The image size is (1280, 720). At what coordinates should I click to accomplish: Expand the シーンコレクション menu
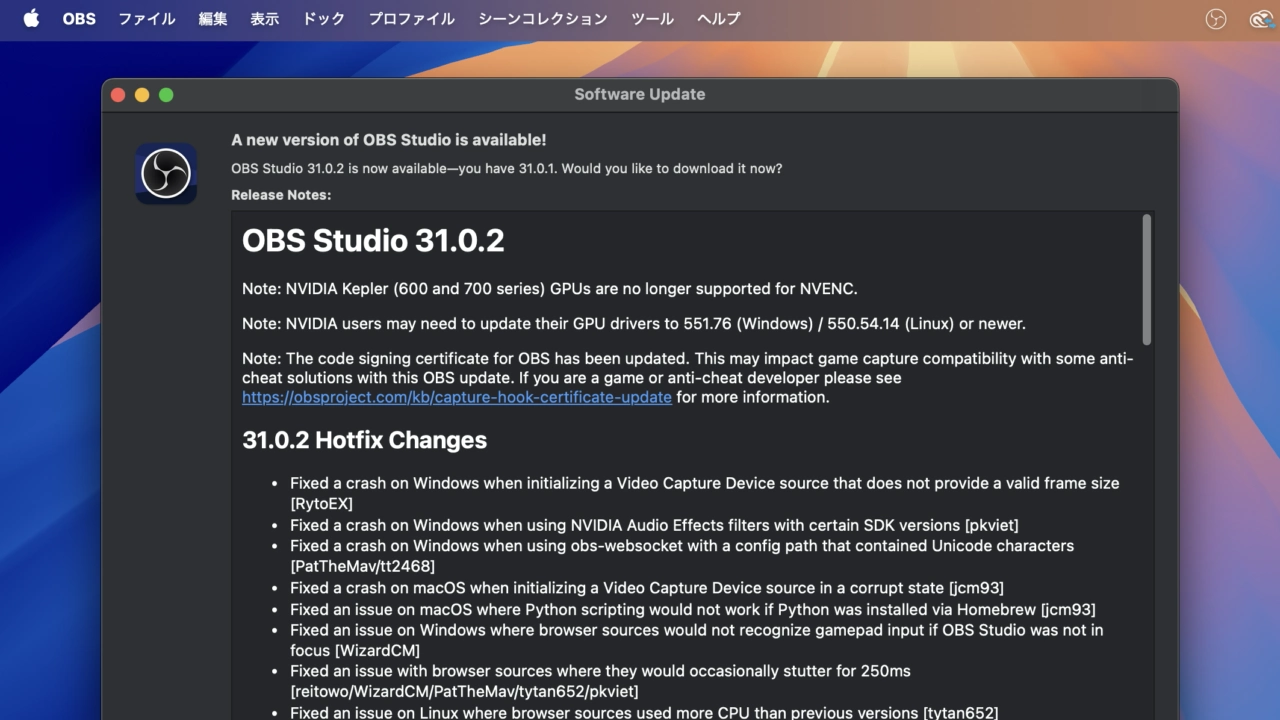[543, 19]
